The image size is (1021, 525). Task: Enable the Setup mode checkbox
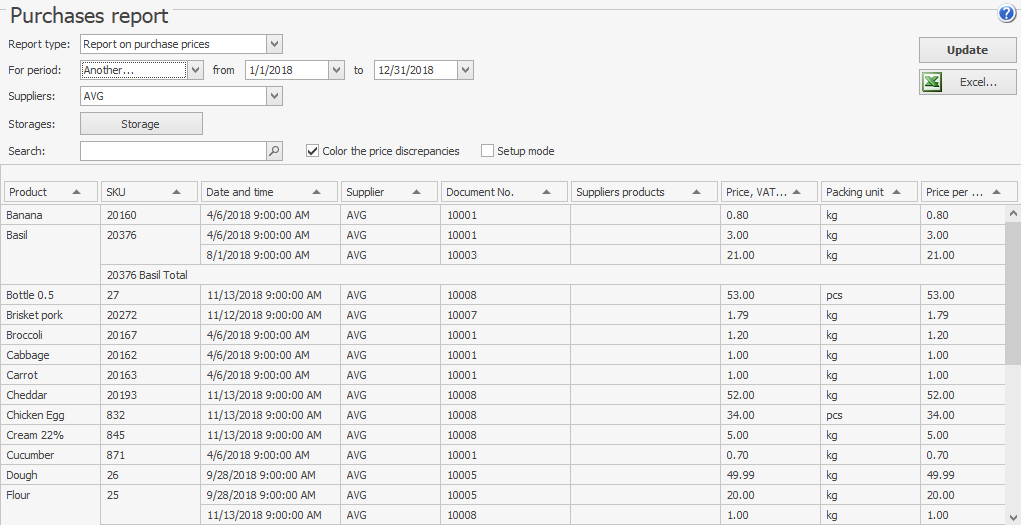pos(488,151)
